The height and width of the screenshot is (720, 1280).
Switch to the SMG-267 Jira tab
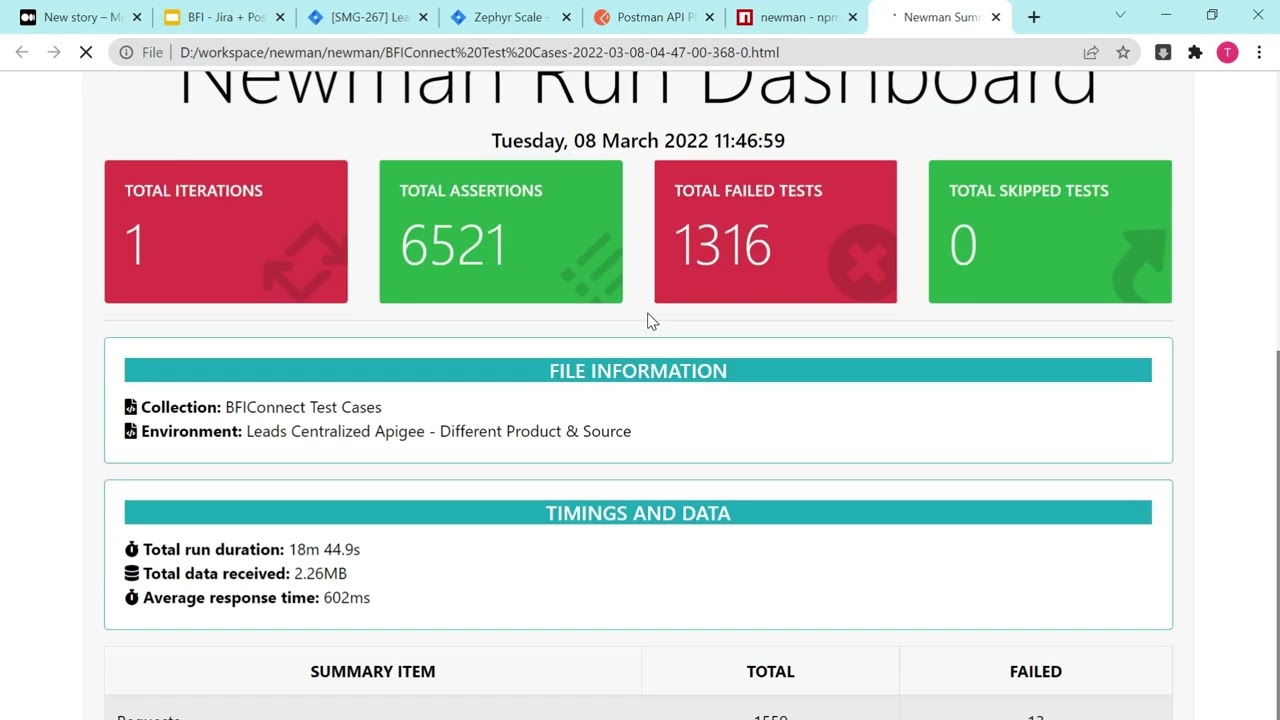click(x=358, y=17)
